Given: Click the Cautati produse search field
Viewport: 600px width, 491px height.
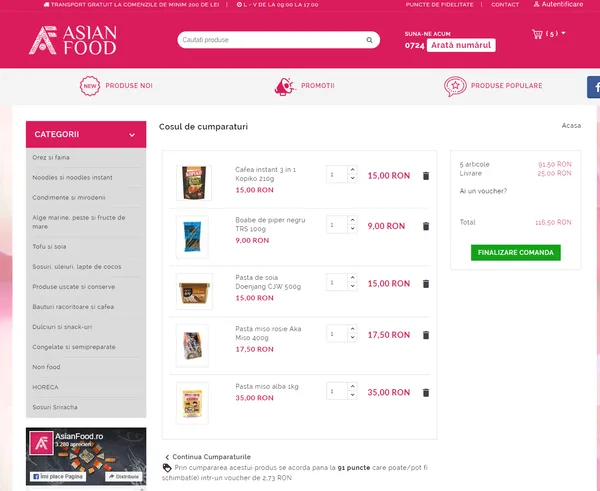Looking at the screenshot, I should click(x=272, y=40).
